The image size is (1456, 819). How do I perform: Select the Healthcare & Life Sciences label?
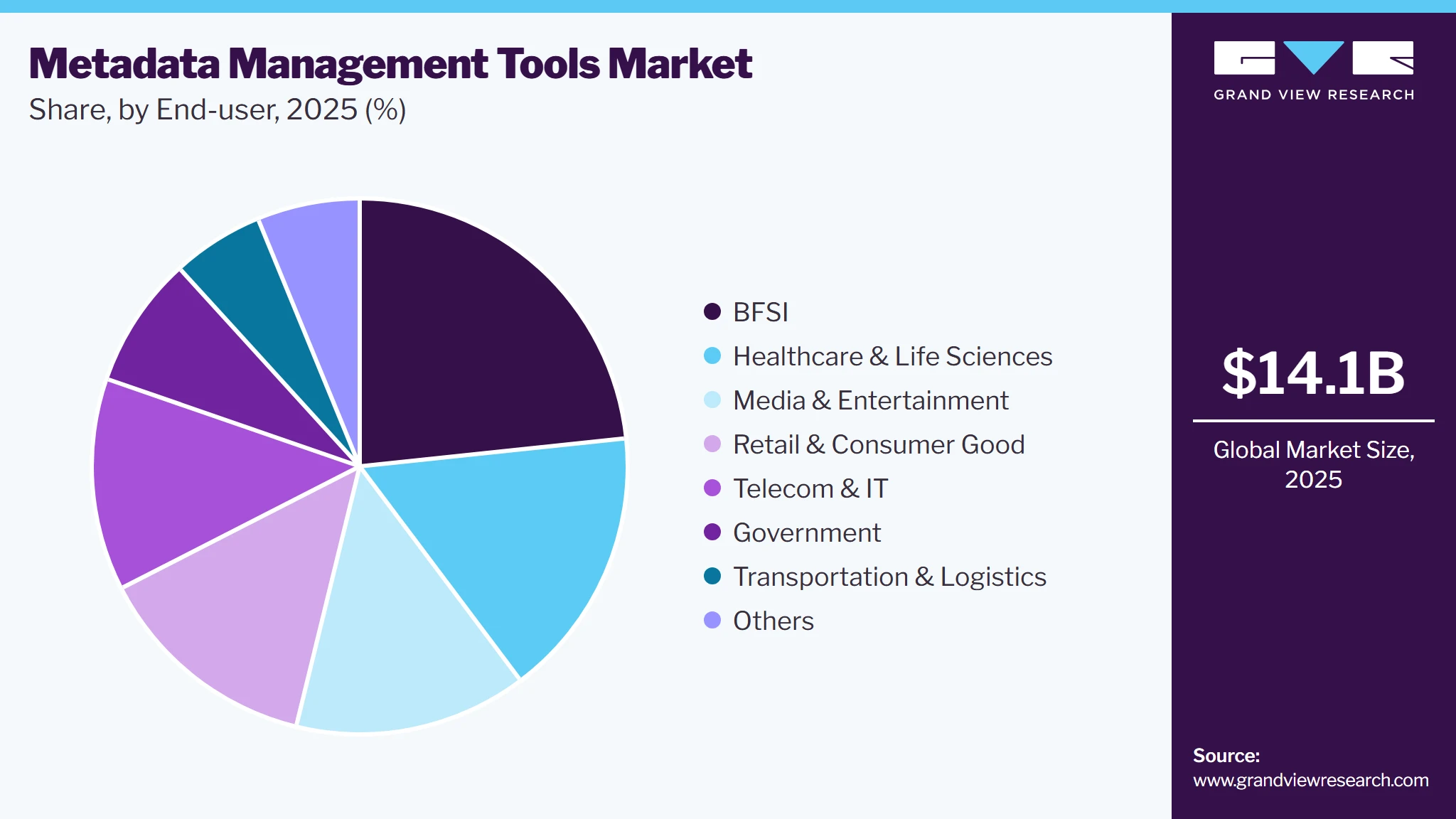tap(893, 356)
